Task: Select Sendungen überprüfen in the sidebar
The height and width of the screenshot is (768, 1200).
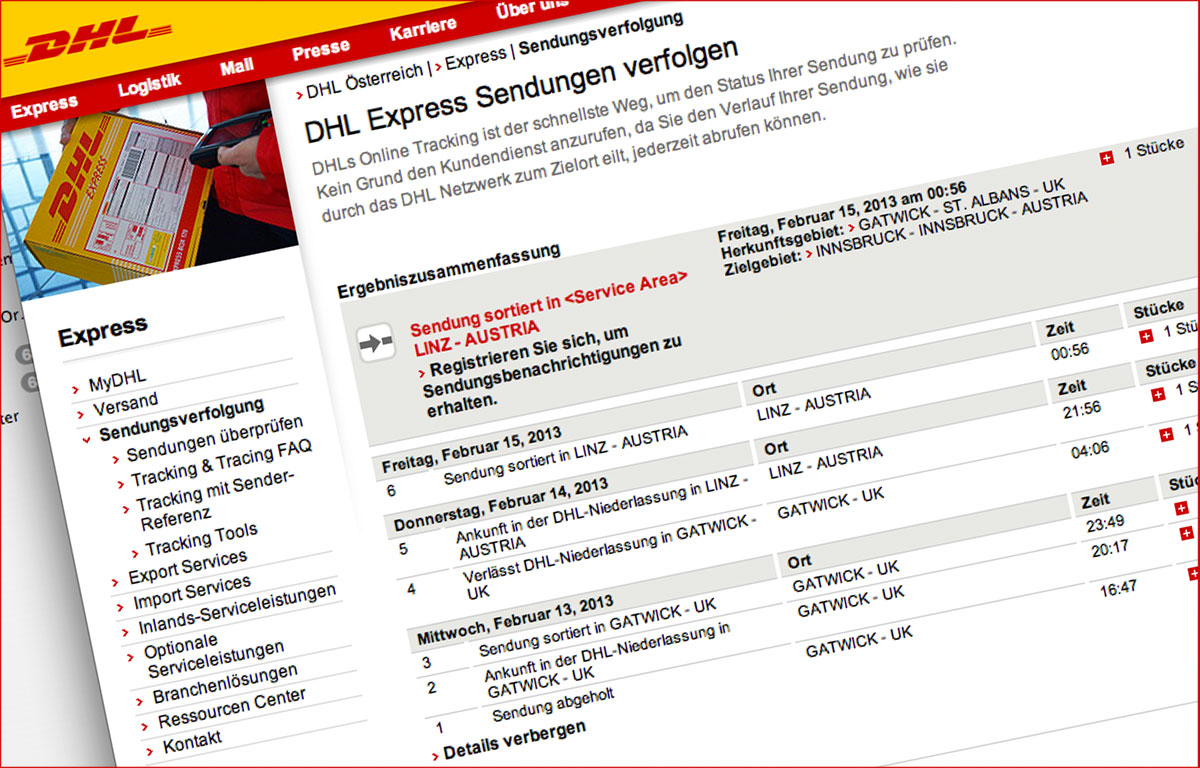Action: (214, 439)
